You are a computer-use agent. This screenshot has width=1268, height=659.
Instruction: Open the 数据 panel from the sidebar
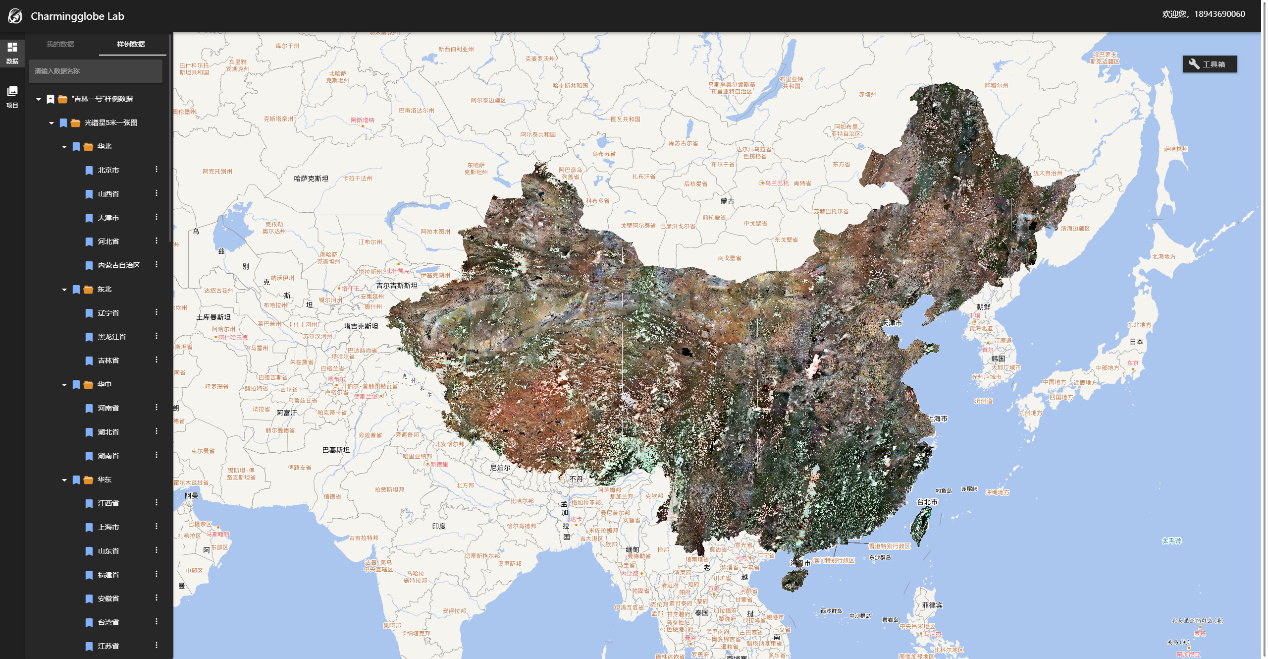click(12, 52)
